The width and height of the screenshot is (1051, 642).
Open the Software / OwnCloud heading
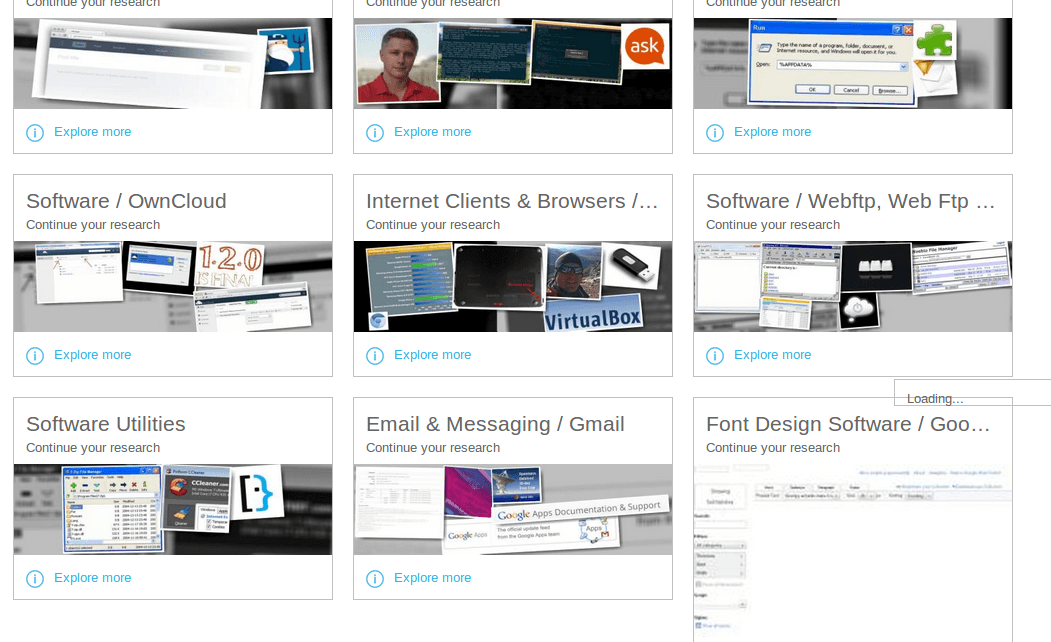[126, 201]
